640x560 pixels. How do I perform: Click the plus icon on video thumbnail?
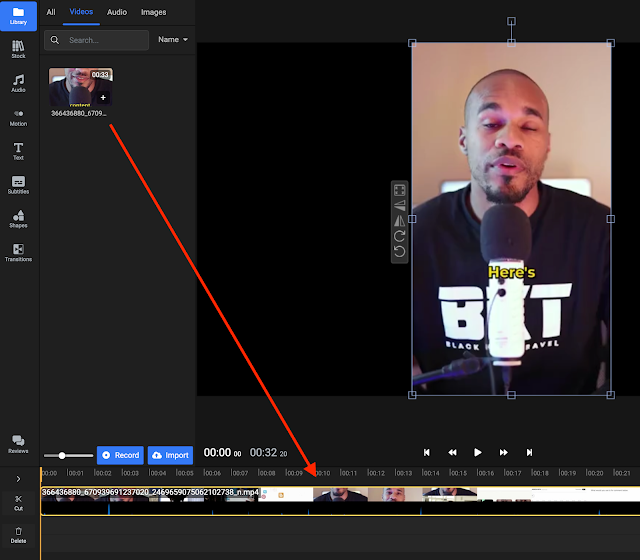pos(103,98)
